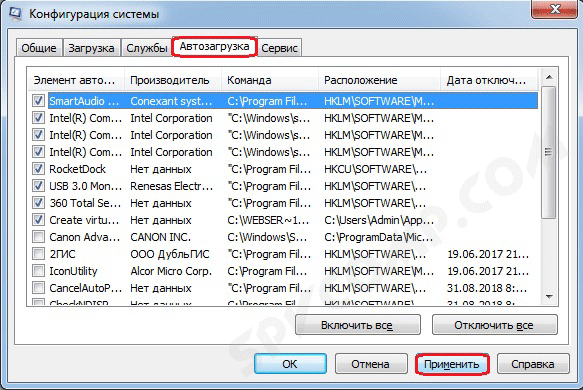Image resolution: width=583 pixels, height=390 pixels.
Task: Click C:\Users\Admin\App... location cell
Action: (x=379, y=220)
